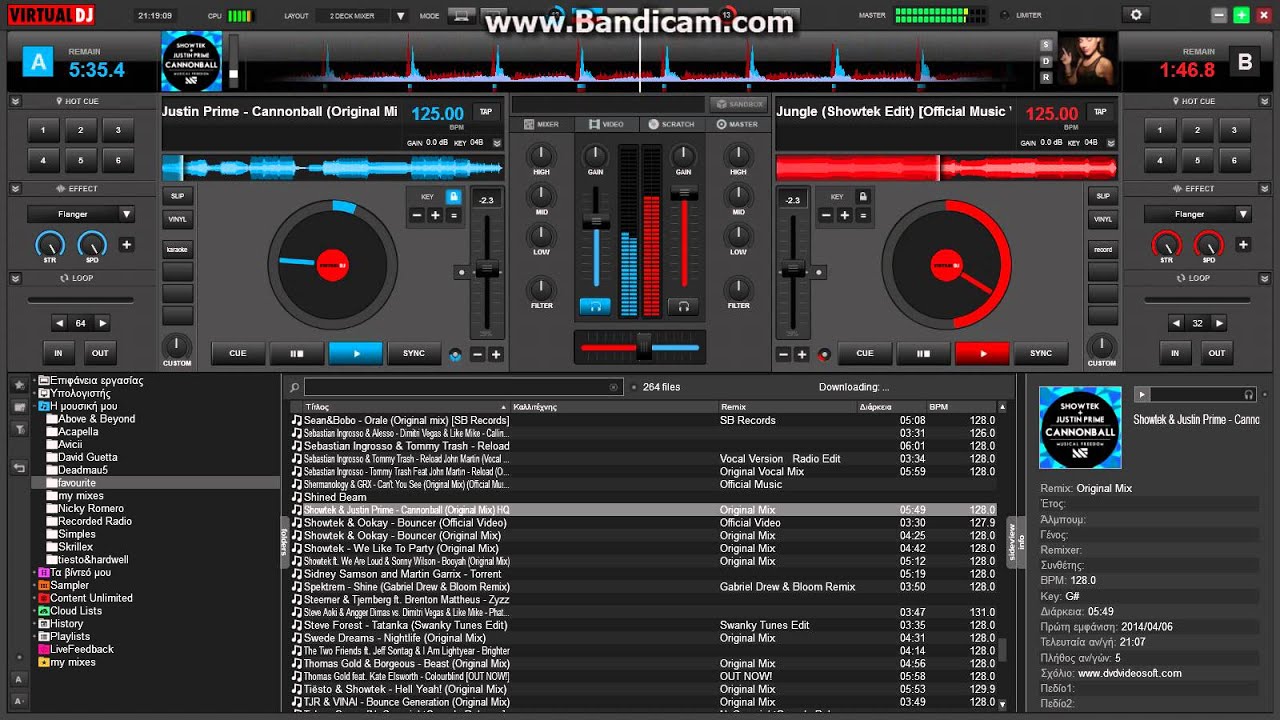
Task: Halve deck A loop length with left arrow
Action: (x=59, y=323)
